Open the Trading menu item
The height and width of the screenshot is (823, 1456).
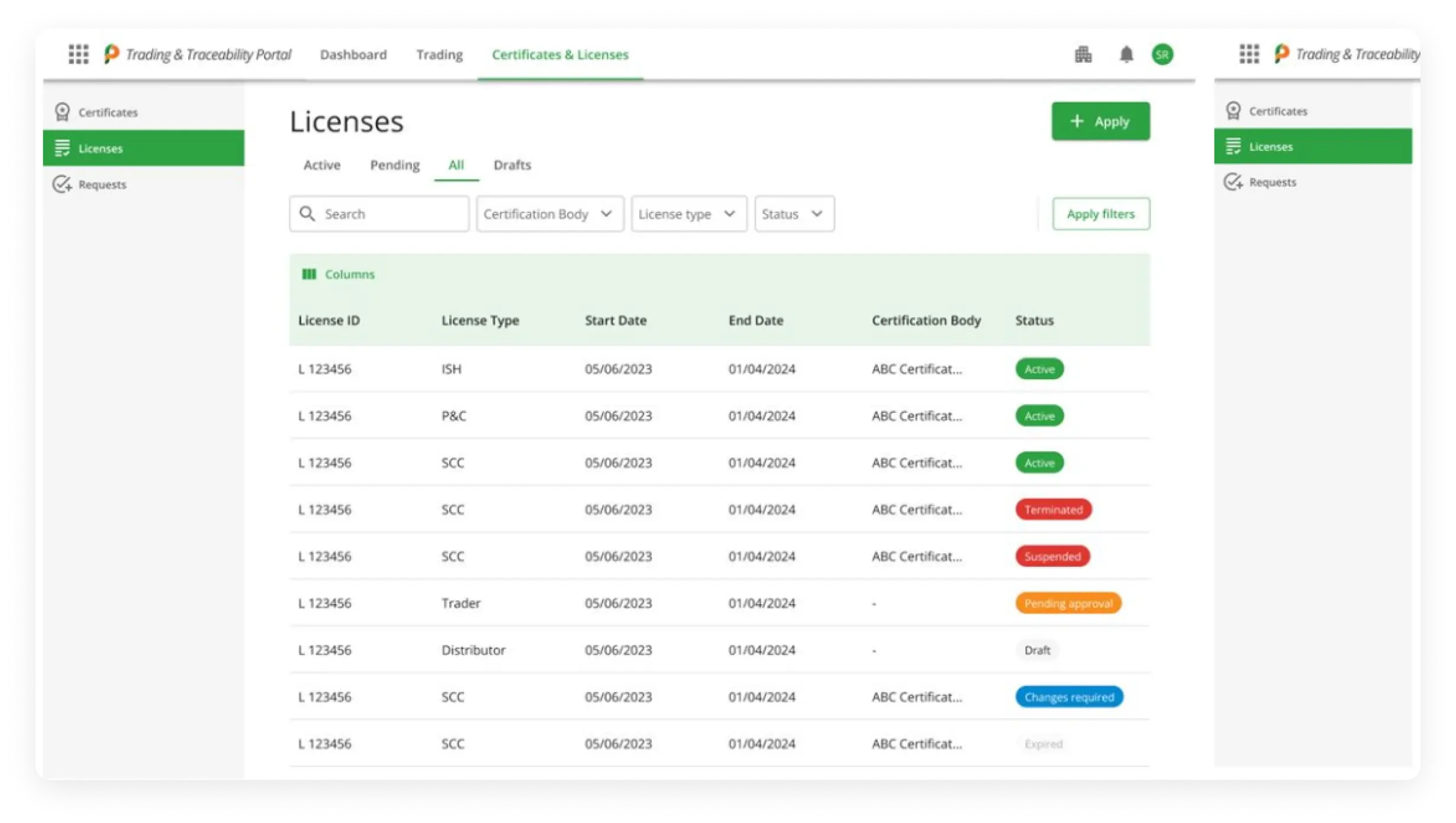coord(439,54)
